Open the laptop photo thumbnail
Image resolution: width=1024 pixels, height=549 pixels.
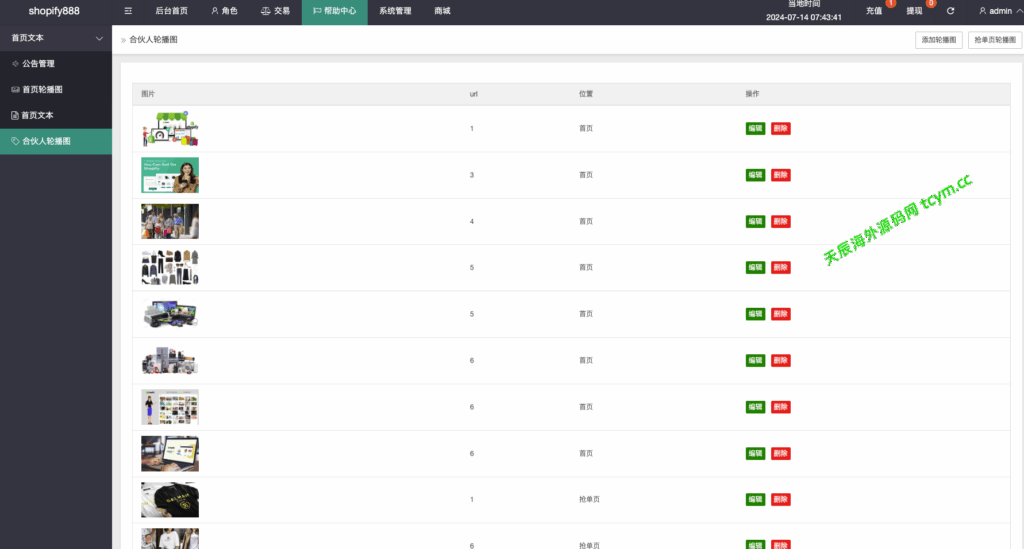pos(170,453)
